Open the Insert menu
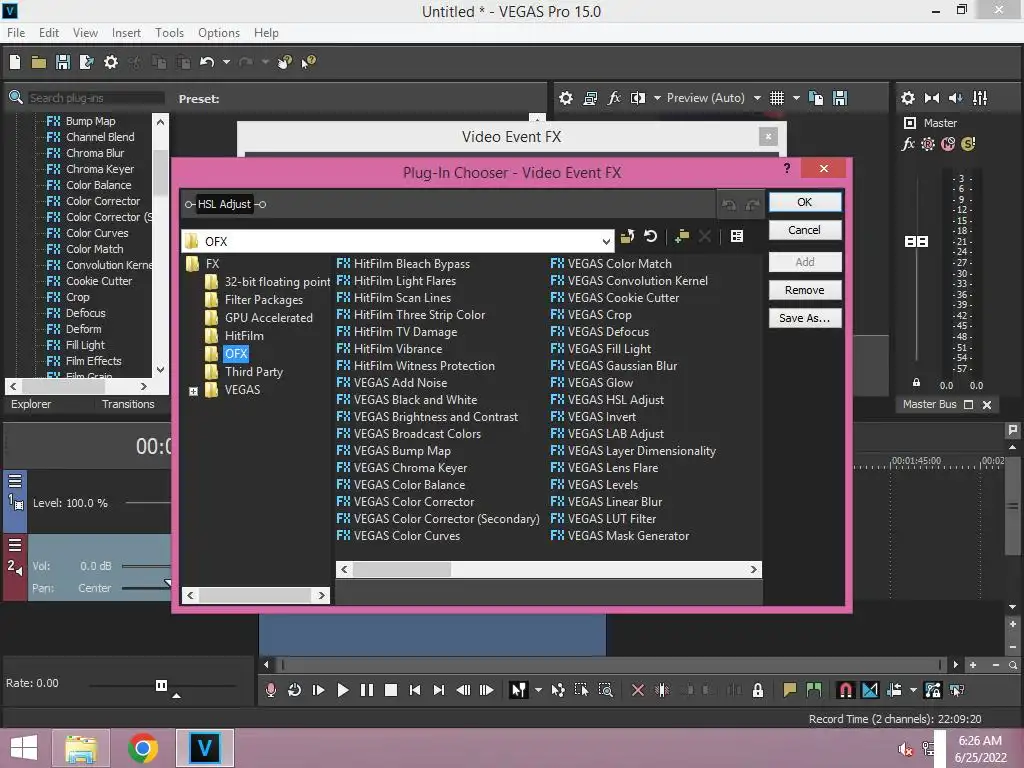Screen dimensions: 1024x768 coord(126,33)
